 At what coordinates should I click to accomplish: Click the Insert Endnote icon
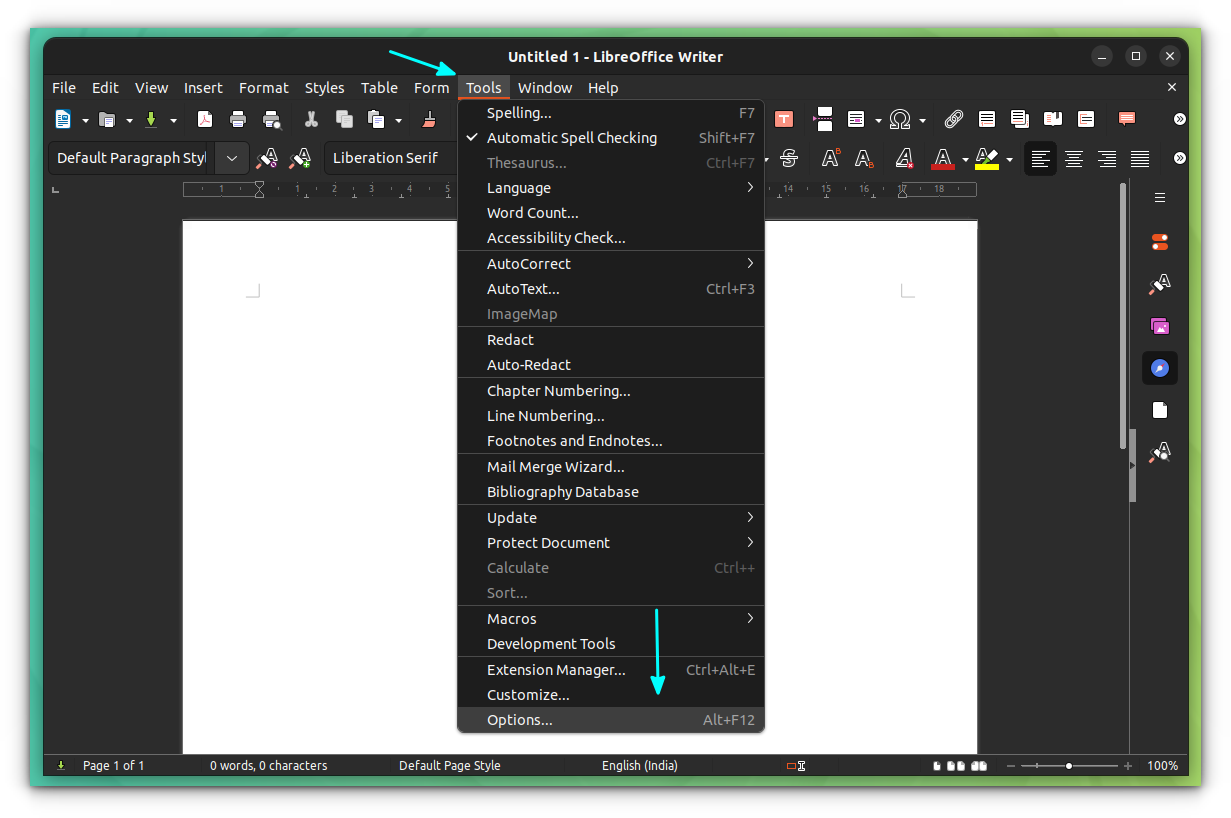click(x=1020, y=120)
